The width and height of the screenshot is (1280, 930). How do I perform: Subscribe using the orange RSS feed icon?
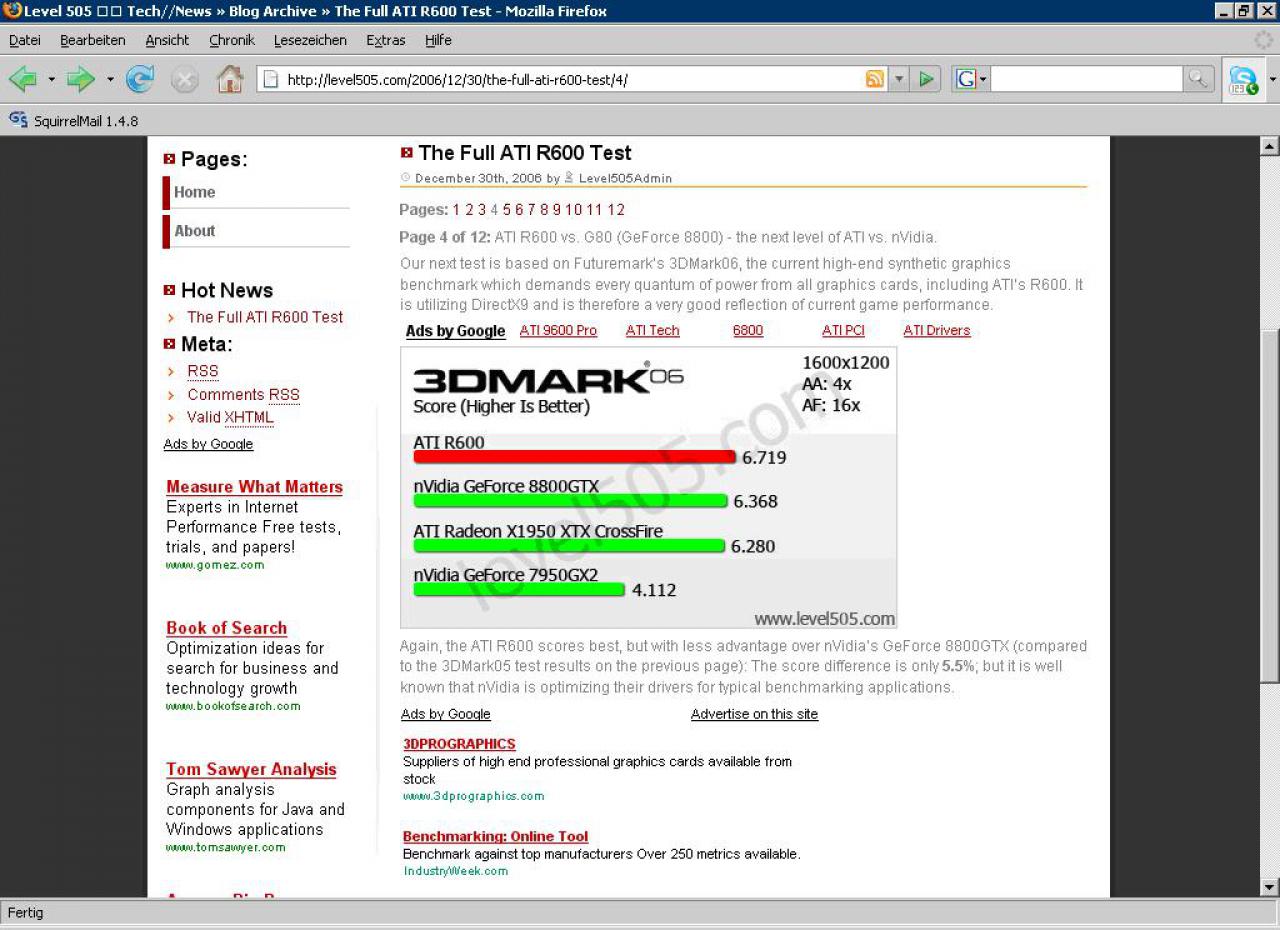(x=875, y=79)
